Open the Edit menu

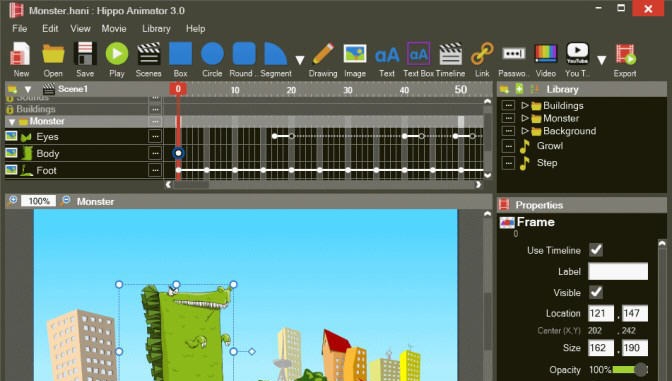tap(50, 29)
